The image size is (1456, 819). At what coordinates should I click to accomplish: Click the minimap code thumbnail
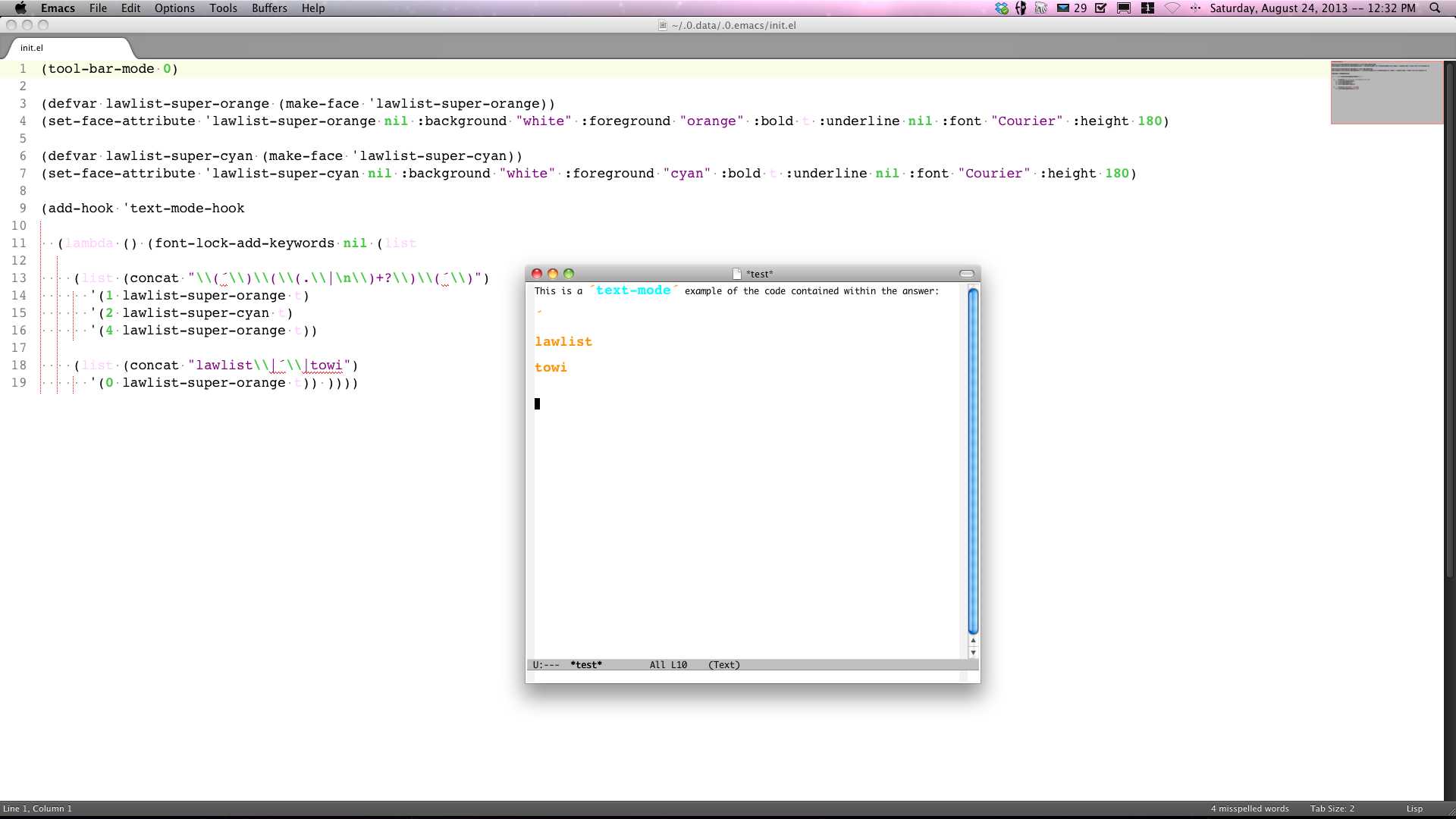pyautogui.click(x=1386, y=93)
